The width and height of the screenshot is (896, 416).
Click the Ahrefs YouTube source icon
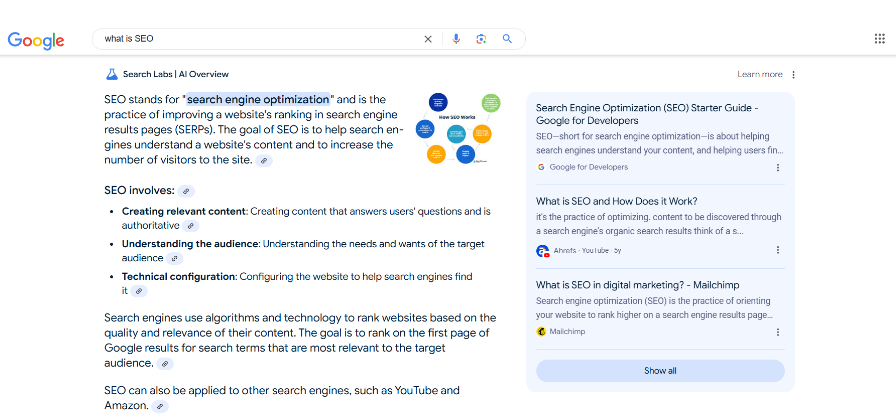pyautogui.click(x=543, y=251)
